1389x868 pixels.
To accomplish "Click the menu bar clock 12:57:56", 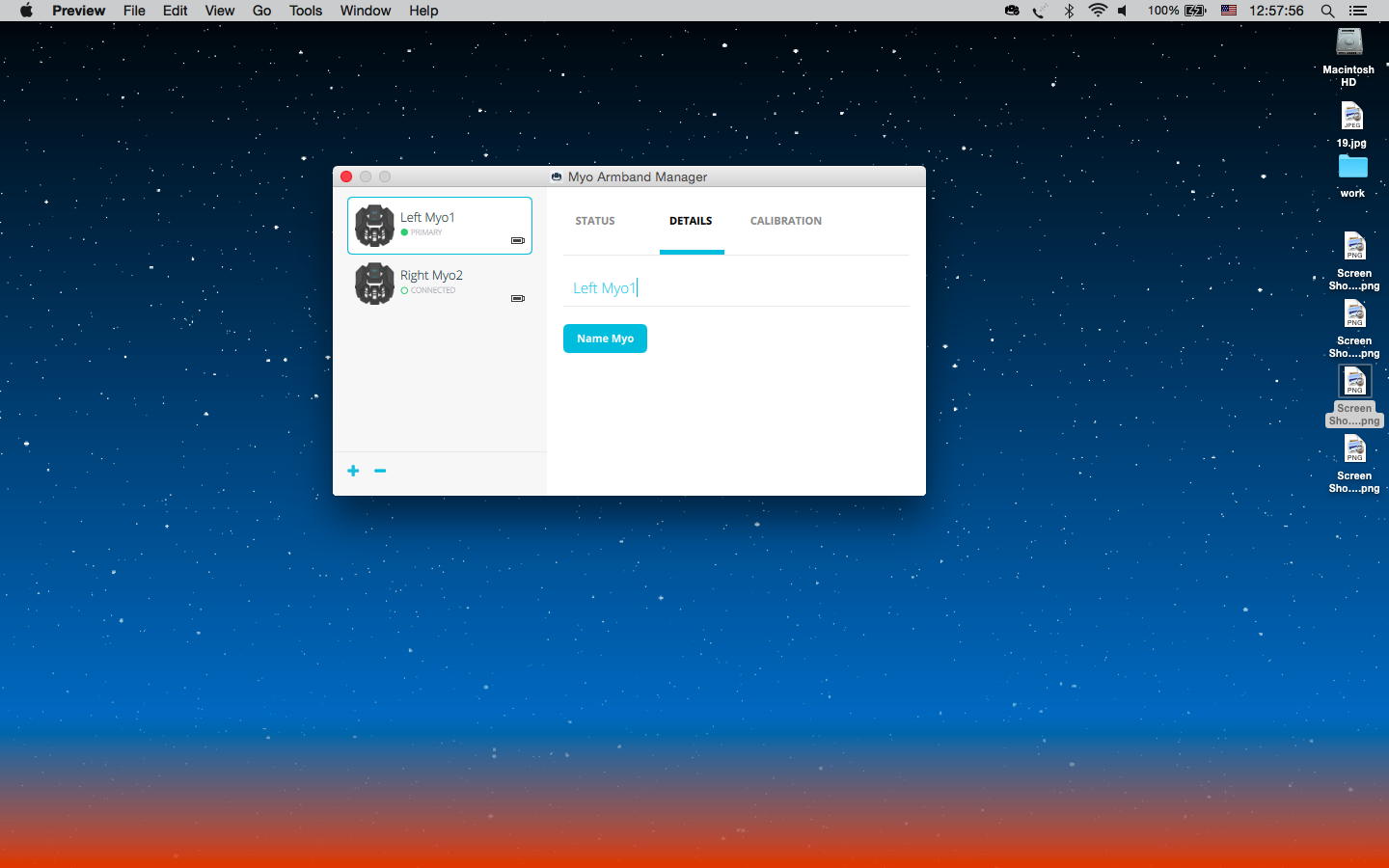I will pyautogui.click(x=1276, y=11).
